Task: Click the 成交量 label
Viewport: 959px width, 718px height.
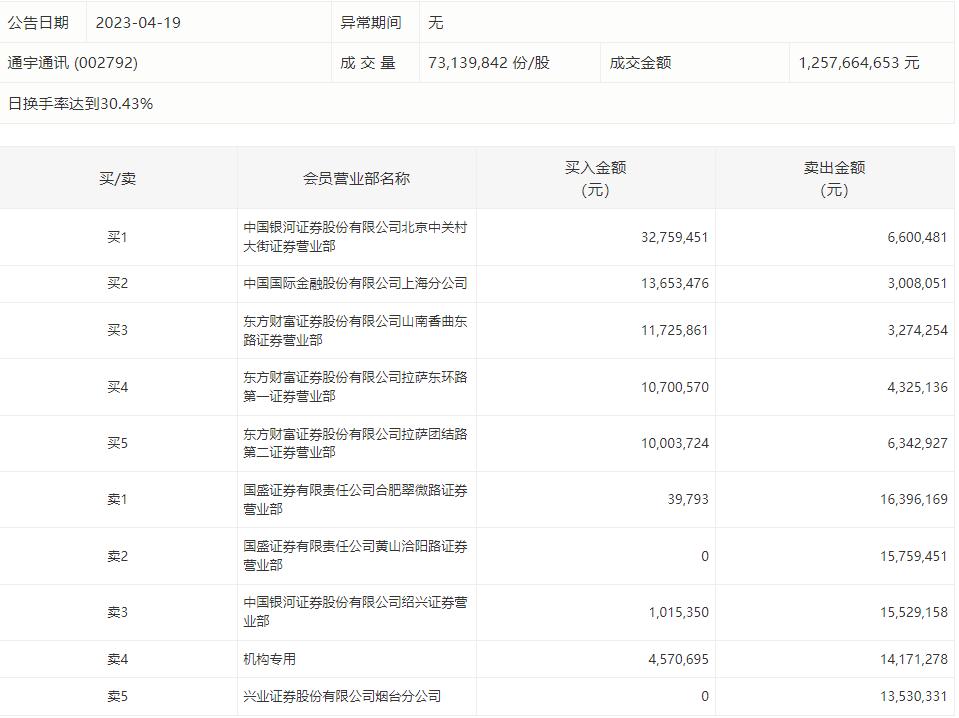Action: [368, 63]
